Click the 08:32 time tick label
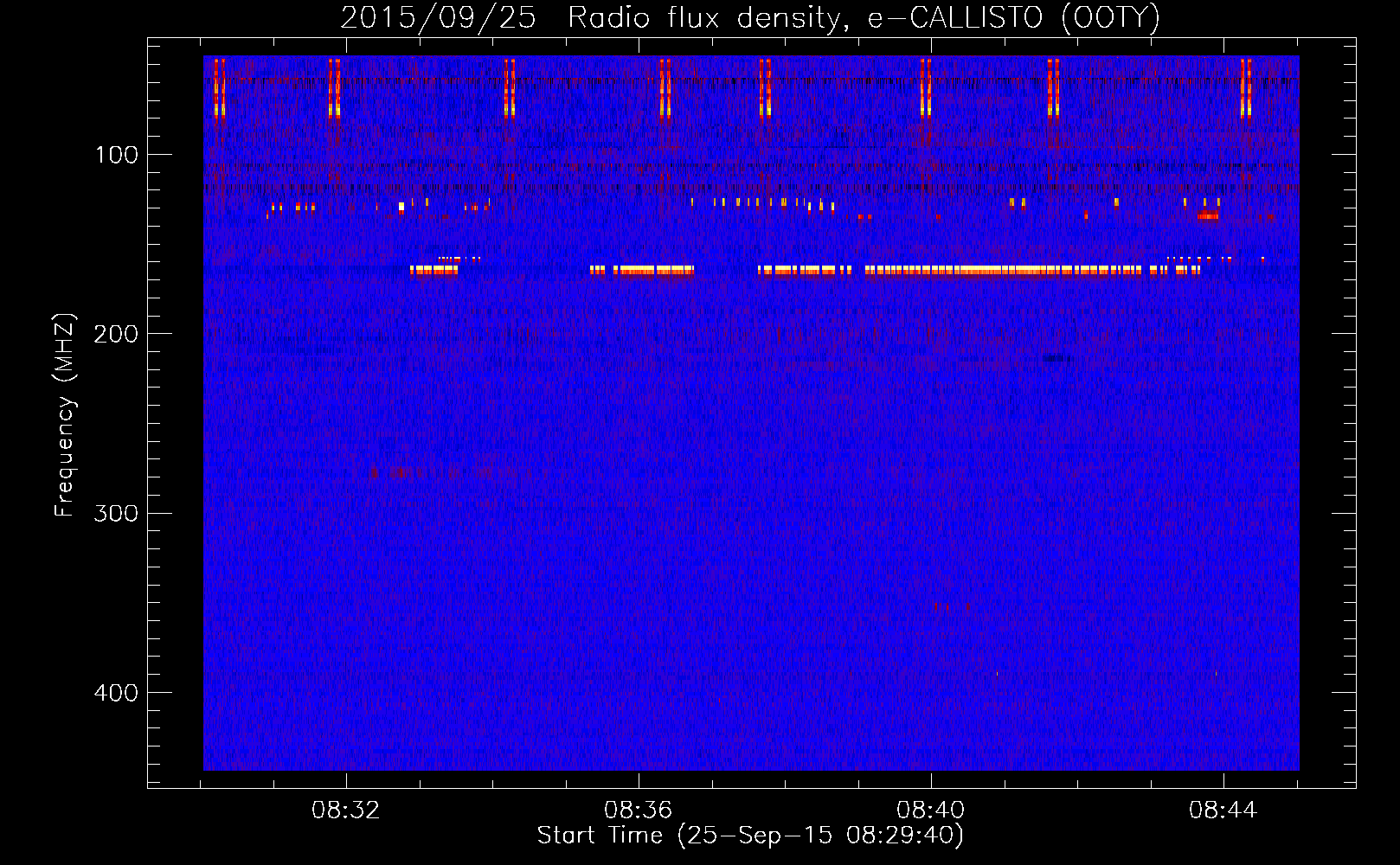Image resolution: width=1400 pixels, height=865 pixels. (346, 811)
